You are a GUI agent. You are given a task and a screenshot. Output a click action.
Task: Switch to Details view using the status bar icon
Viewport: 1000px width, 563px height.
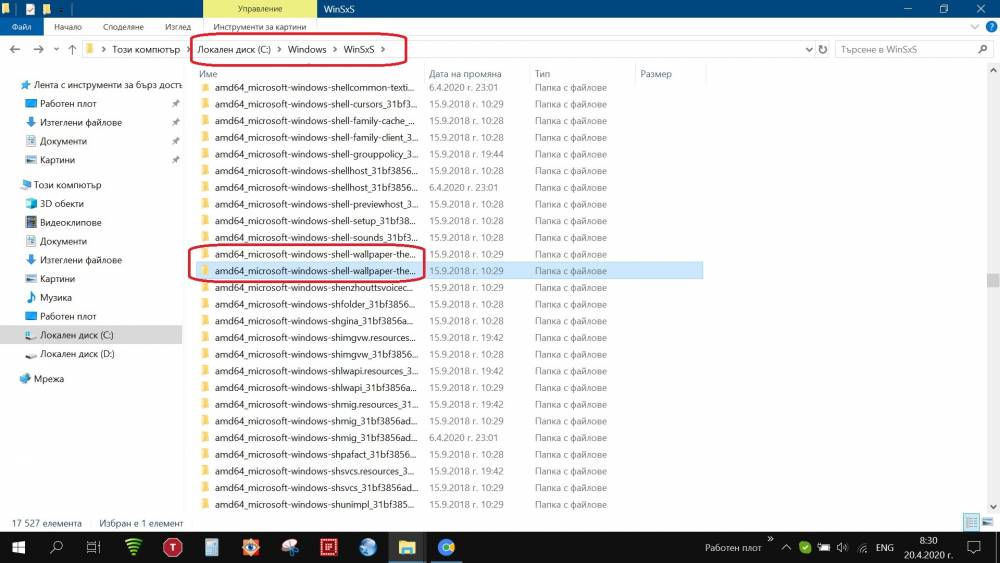(x=971, y=522)
